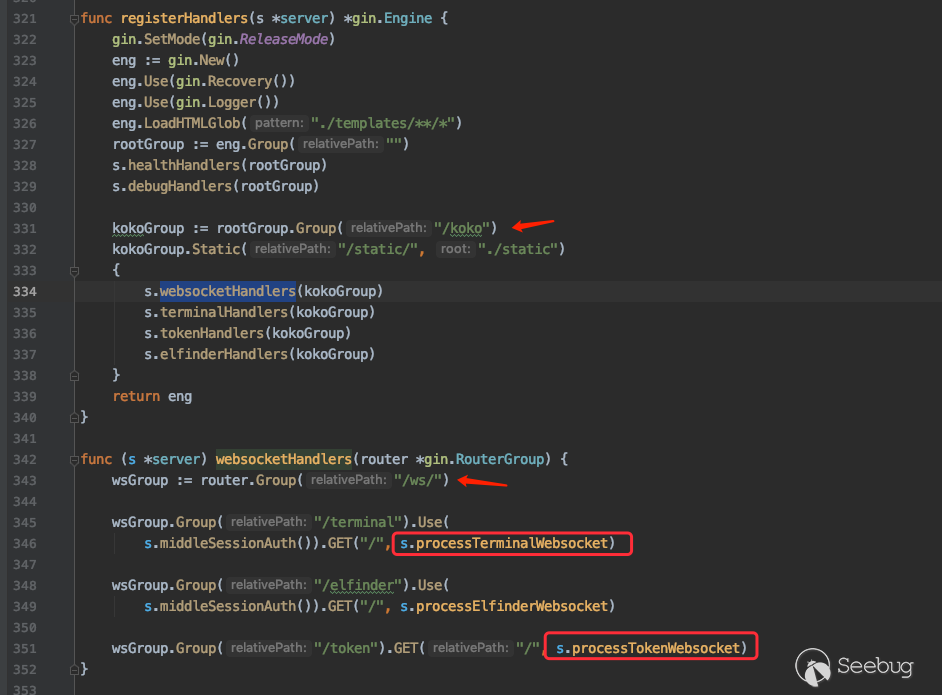Viewport: 942px width, 695px height.
Task: Click RouterGroup type in function signature
Action: click(x=500, y=460)
